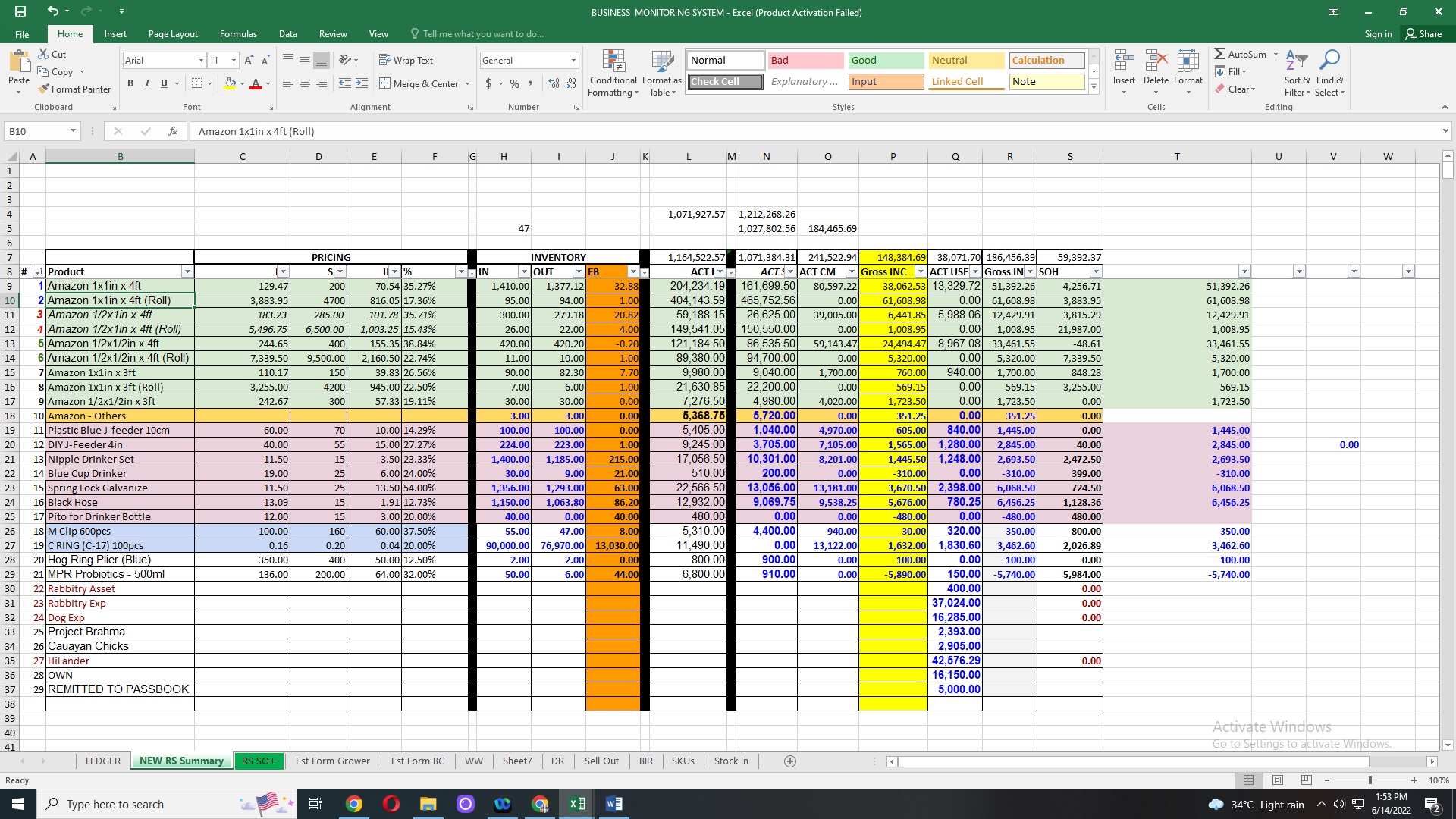1456x819 pixels.
Task: Click the Increase Decimal icon
Action: [554, 83]
